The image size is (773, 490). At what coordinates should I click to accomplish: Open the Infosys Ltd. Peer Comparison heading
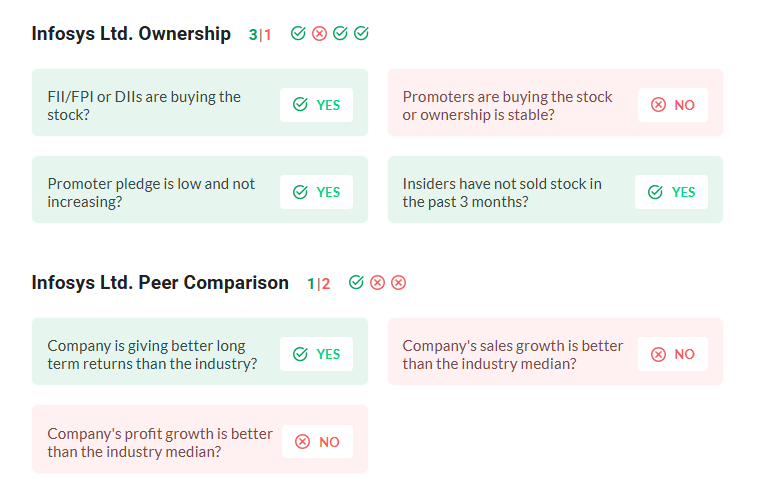coord(160,283)
